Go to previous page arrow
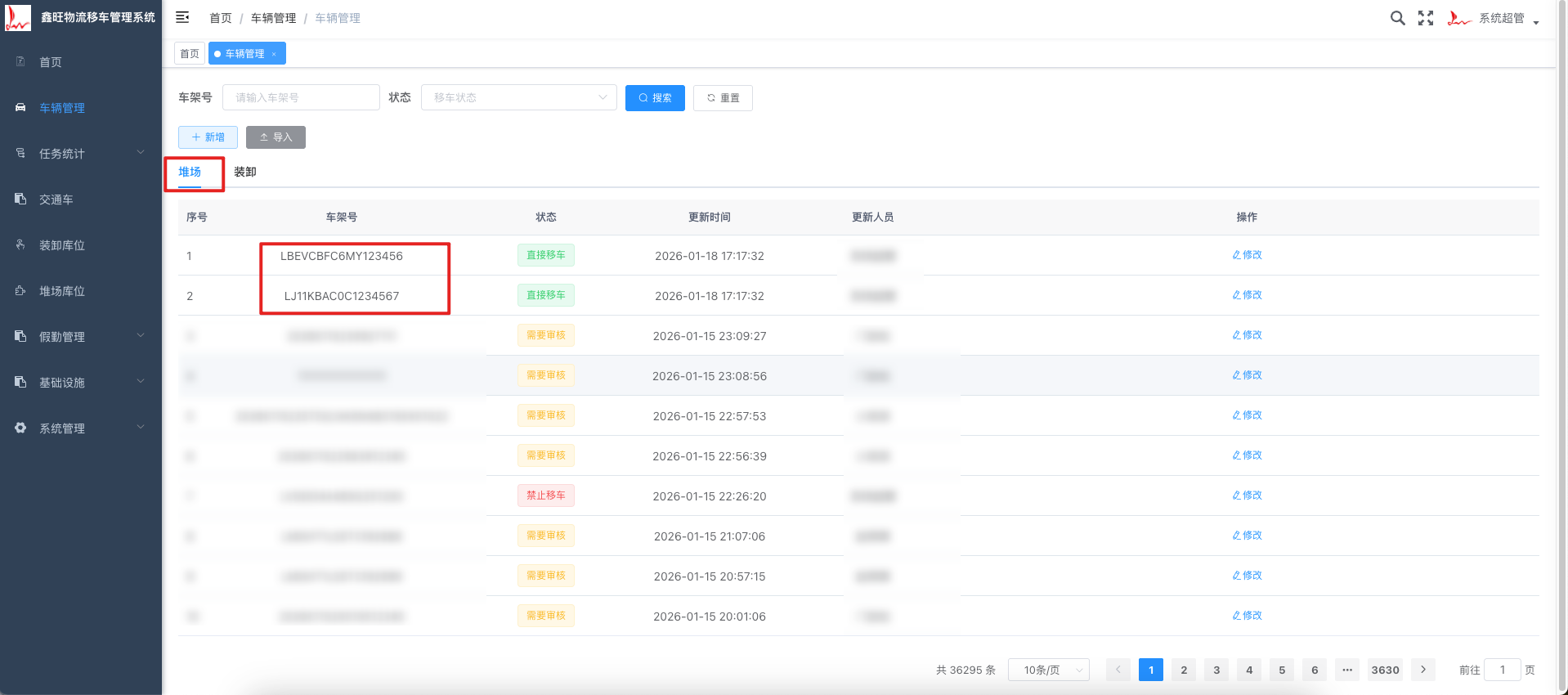The height and width of the screenshot is (695, 1568). [1118, 670]
